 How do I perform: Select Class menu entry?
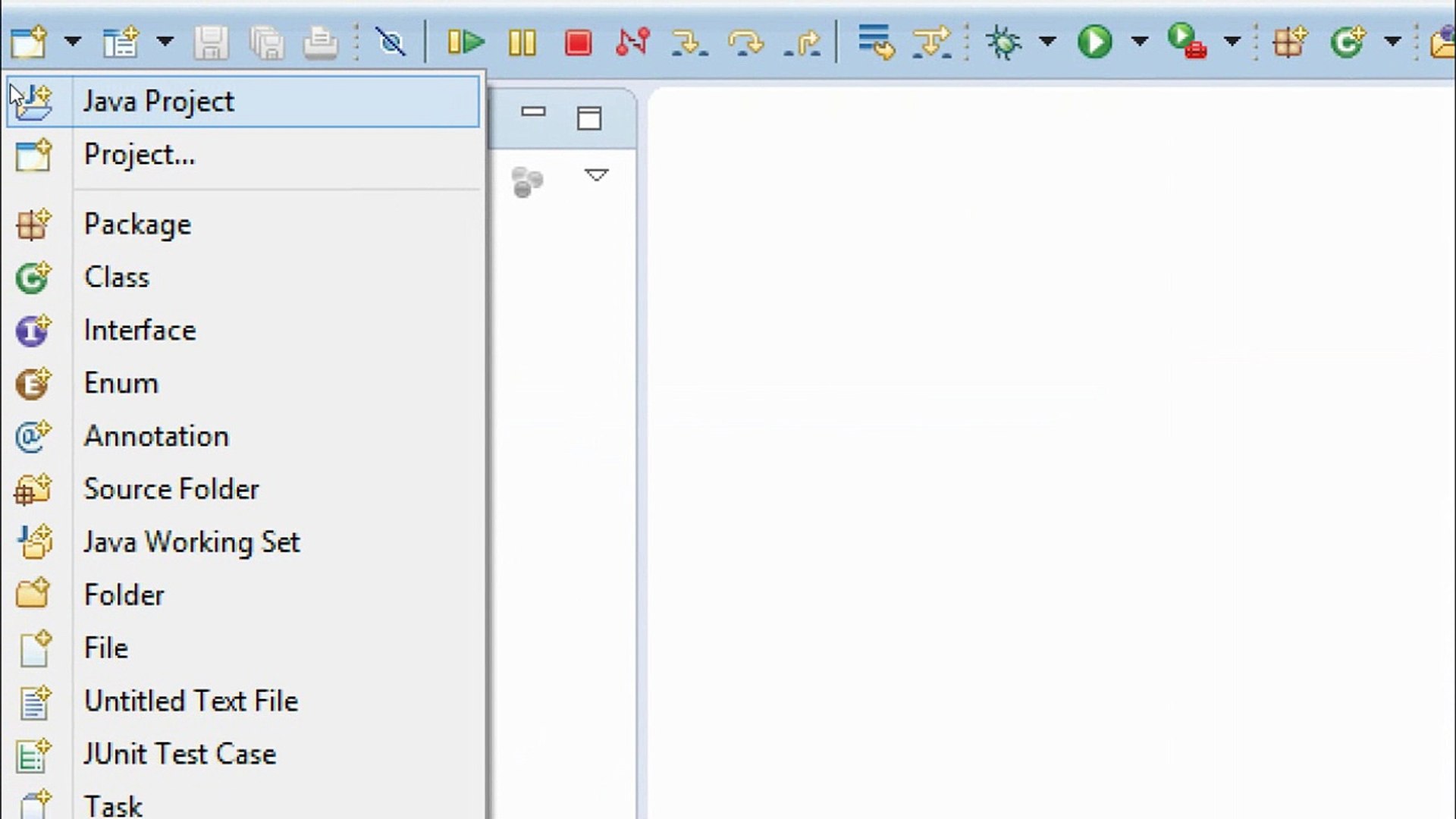click(243, 278)
